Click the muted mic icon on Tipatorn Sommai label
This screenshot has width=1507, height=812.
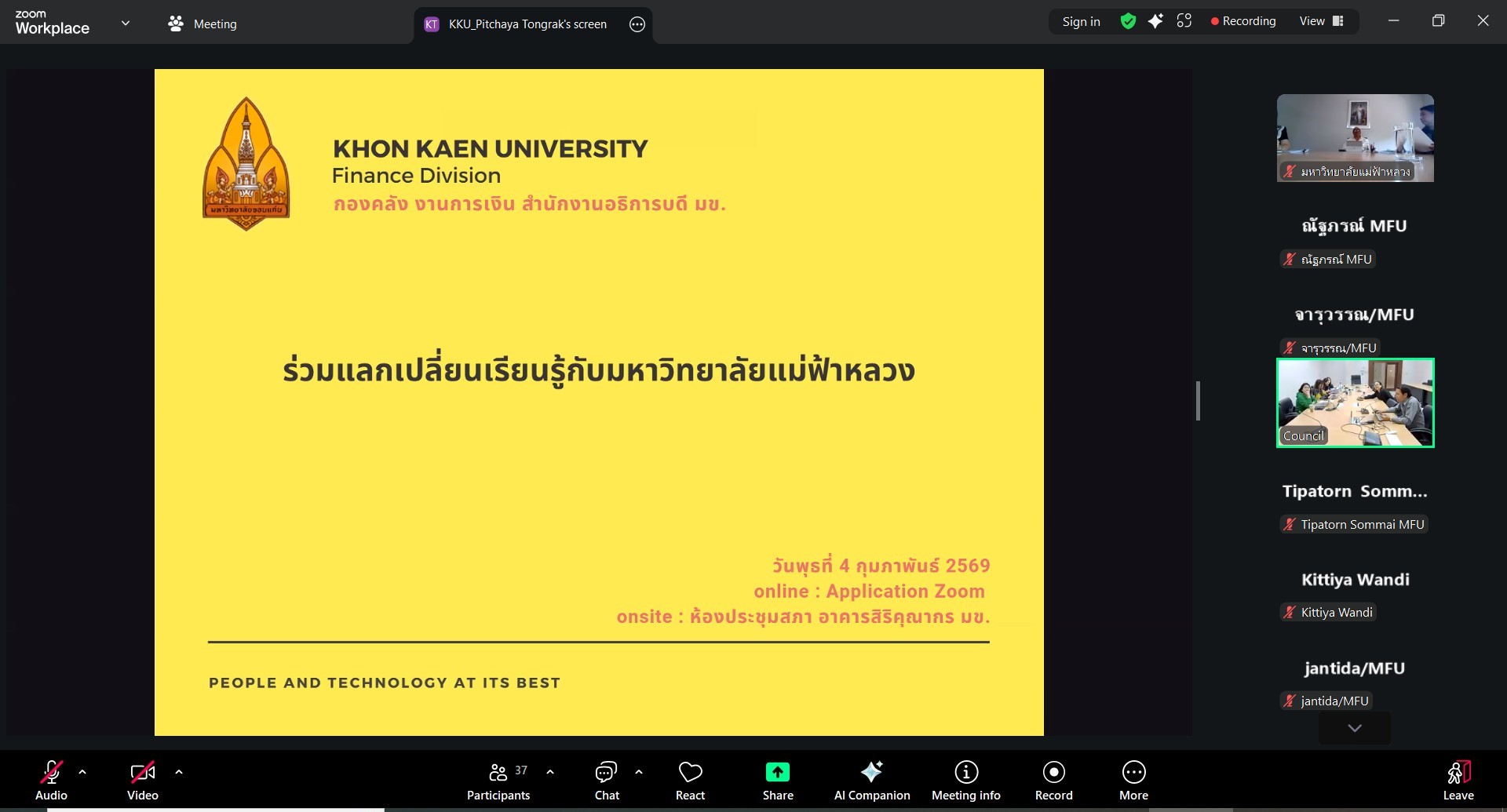tap(1290, 525)
